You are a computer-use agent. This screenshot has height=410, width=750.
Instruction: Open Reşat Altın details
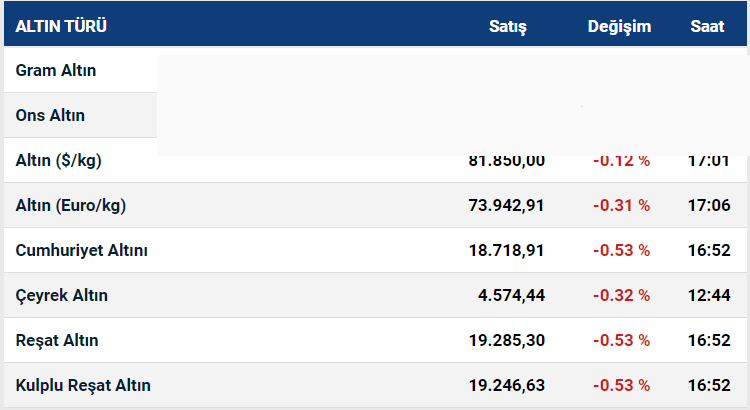click(57, 340)
